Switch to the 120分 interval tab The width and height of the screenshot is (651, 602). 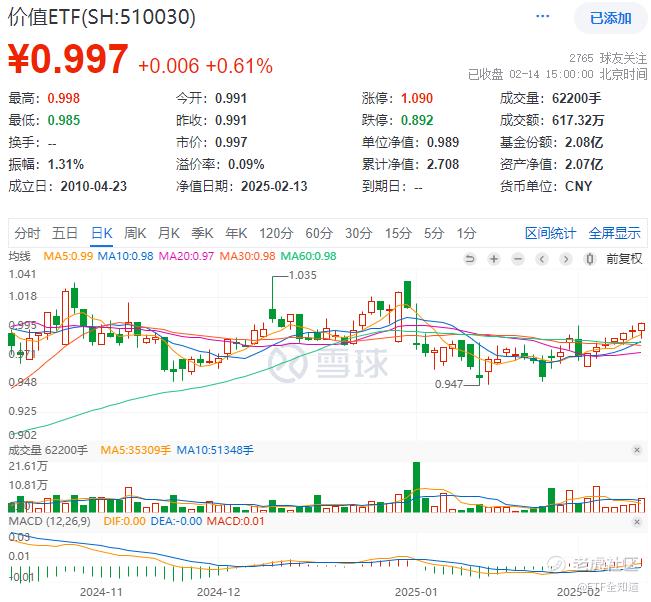[276, 233]
